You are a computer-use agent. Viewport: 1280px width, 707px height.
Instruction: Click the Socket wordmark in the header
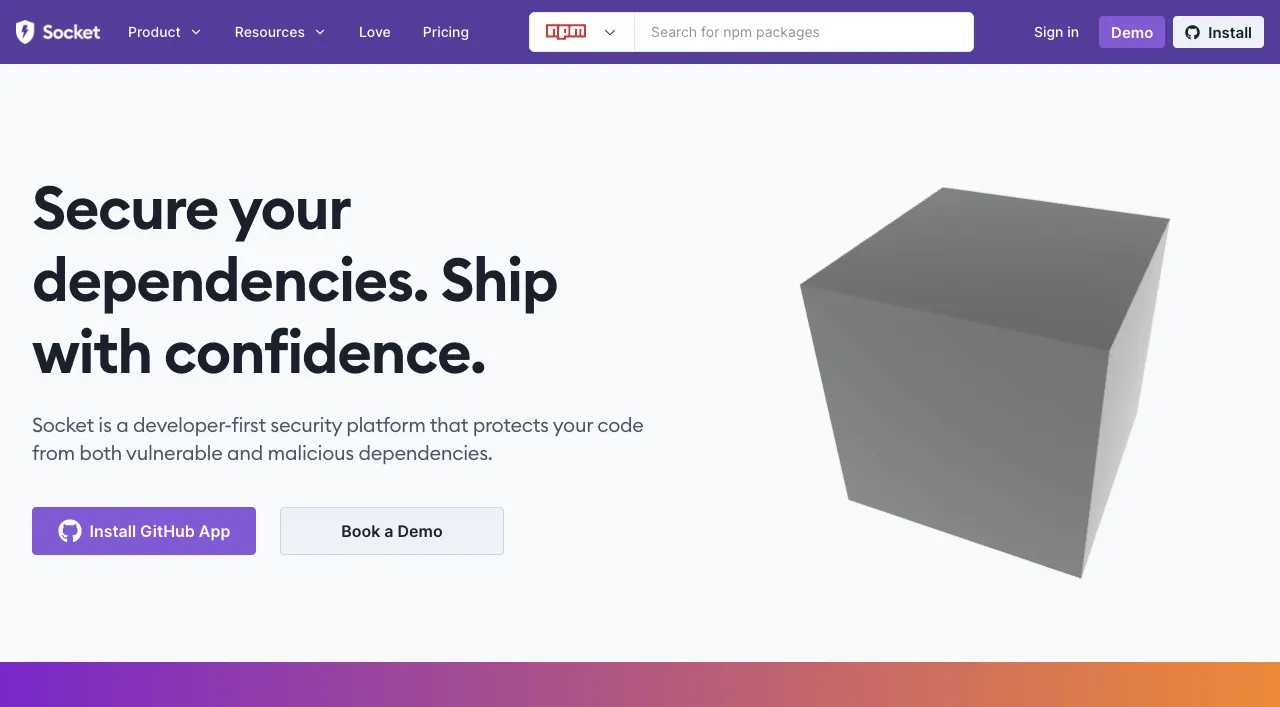tap(71, 32)
